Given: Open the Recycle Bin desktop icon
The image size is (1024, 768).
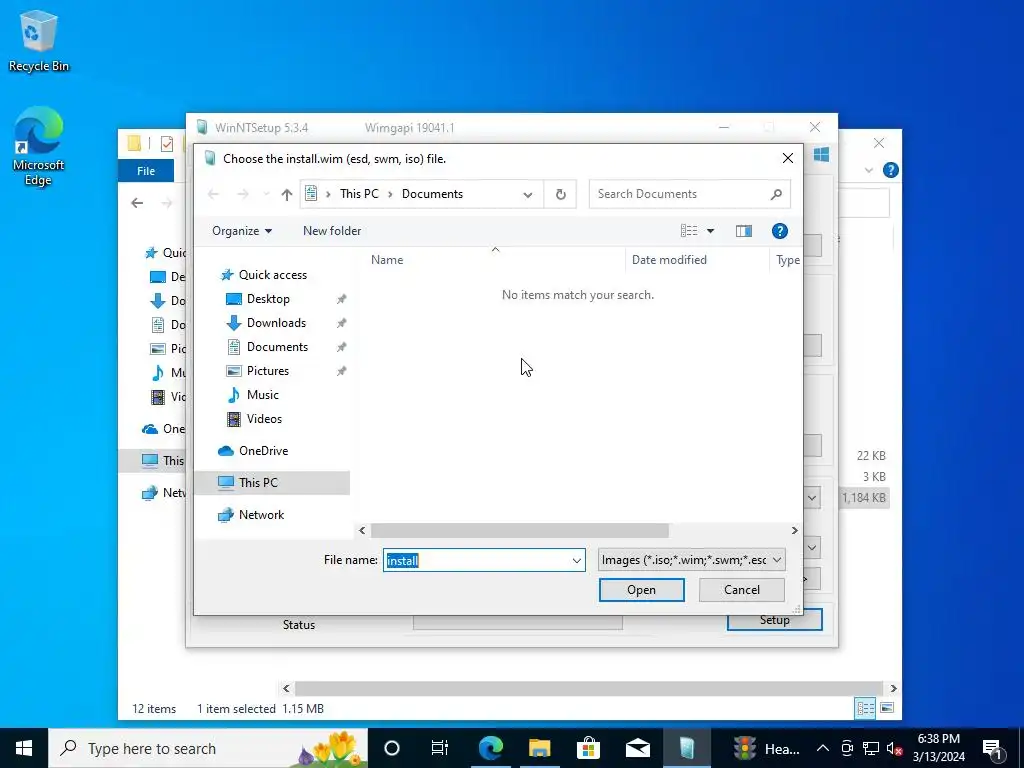Looking at the screenshot, I should (39, 40).
